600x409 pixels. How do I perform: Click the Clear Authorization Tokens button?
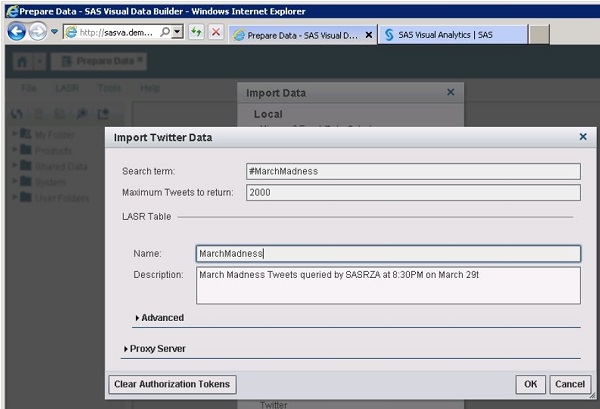point(172,384)
